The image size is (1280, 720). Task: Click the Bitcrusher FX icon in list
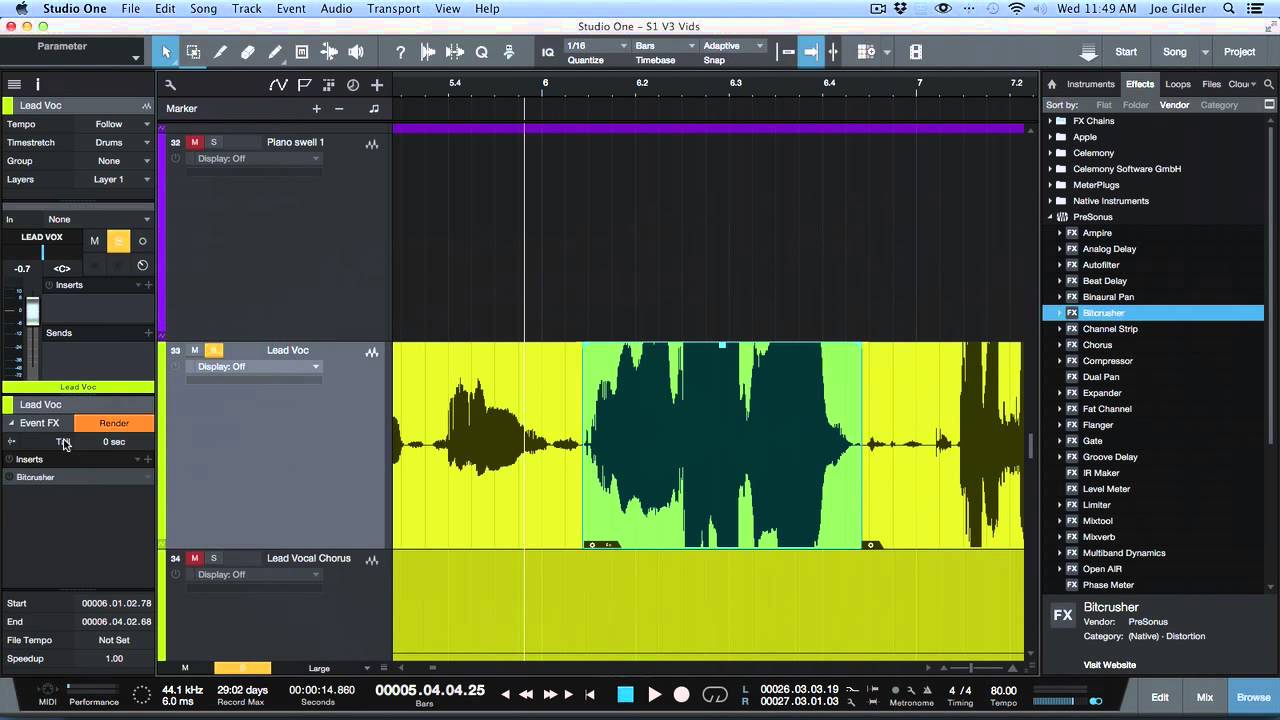pyautogui.click(x=1072, y=313)
